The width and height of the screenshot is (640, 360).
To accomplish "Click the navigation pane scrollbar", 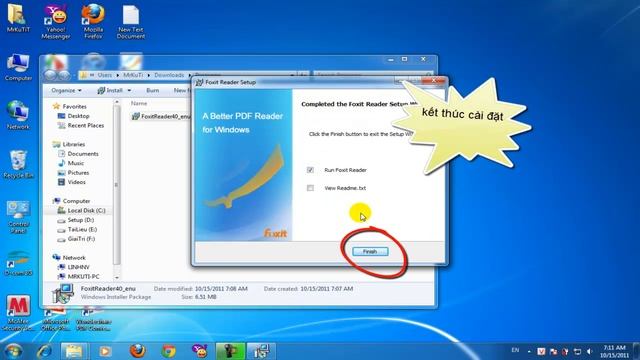I will pyautogui.click(x=117, y=186).
